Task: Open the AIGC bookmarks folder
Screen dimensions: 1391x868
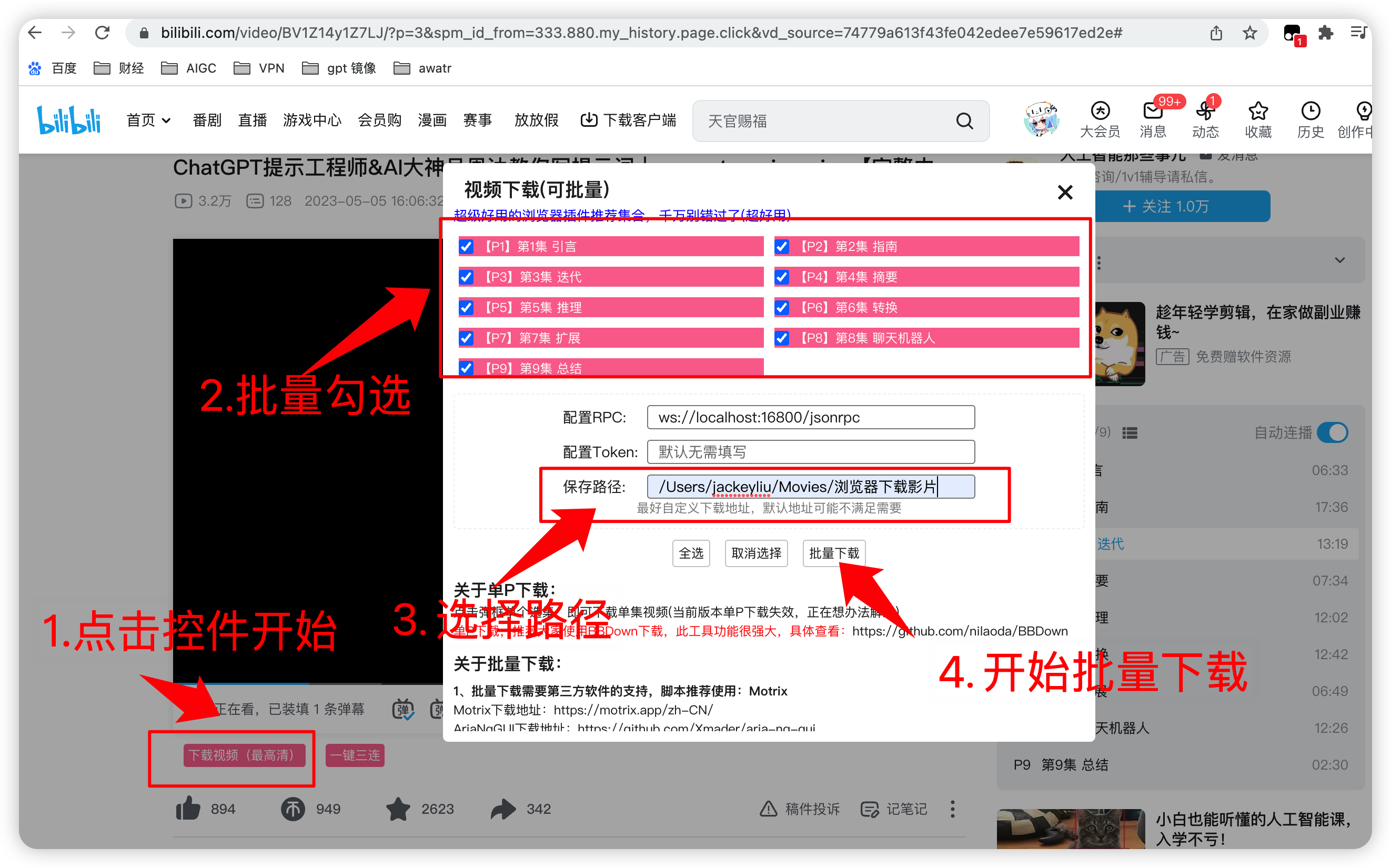Action: [x=188, y=68]
